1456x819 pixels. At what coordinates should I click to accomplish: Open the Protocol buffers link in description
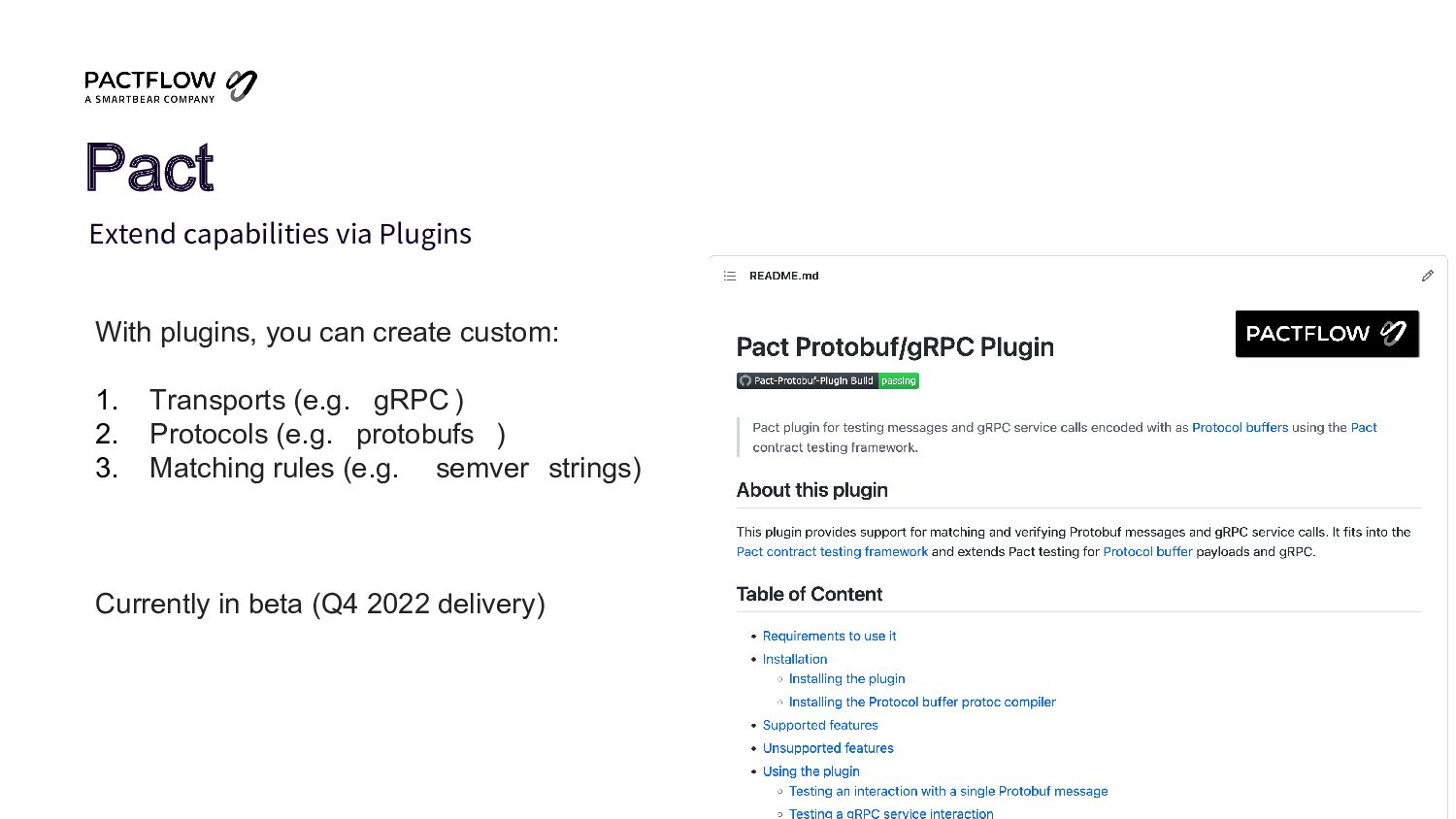[1240, 428]
